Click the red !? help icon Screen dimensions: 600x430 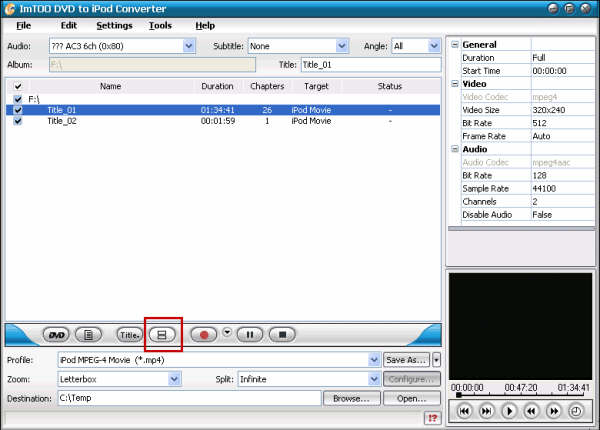433,418
